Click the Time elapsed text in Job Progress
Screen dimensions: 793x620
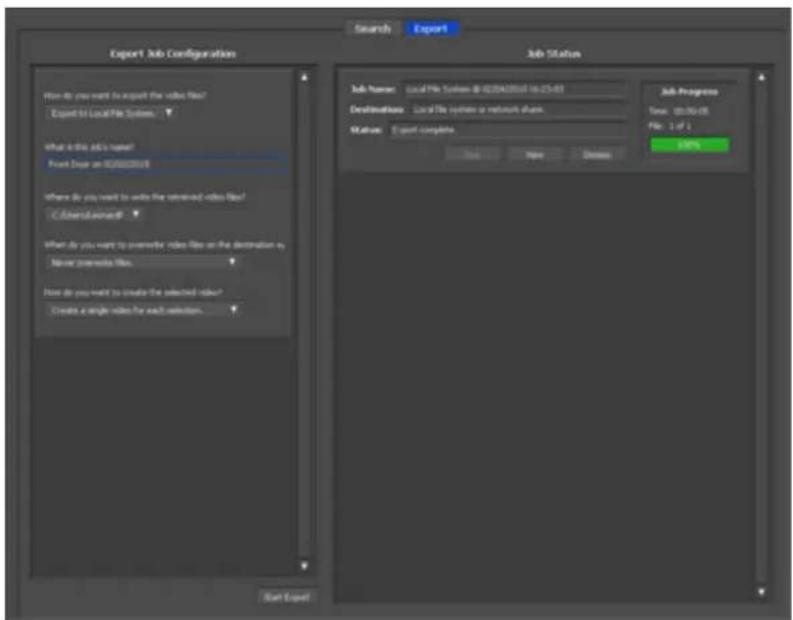pyautogui.click(x=679, y=110)
